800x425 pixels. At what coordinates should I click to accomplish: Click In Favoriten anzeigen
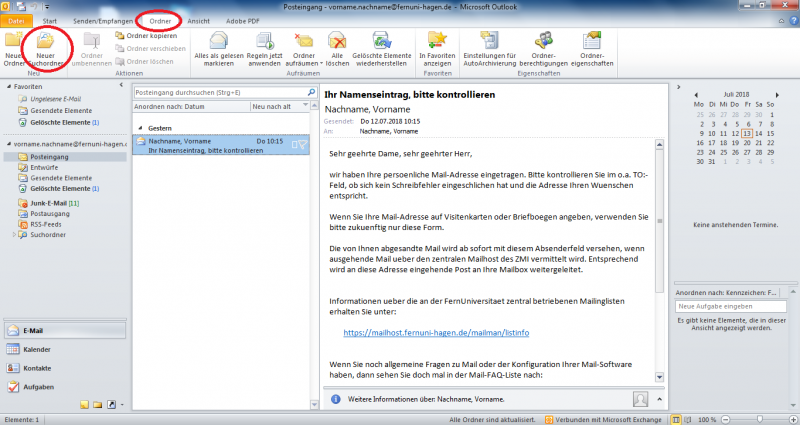437,49
